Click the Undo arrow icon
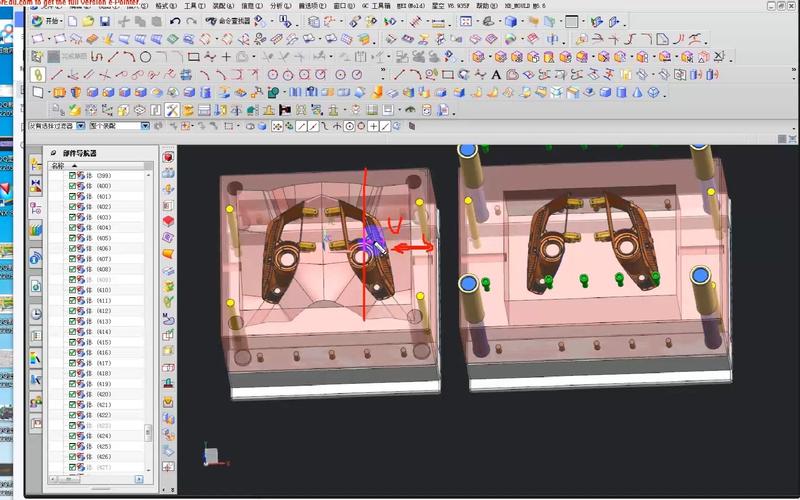The width and height of the screenshot is (800, 500). click(175, 21)
